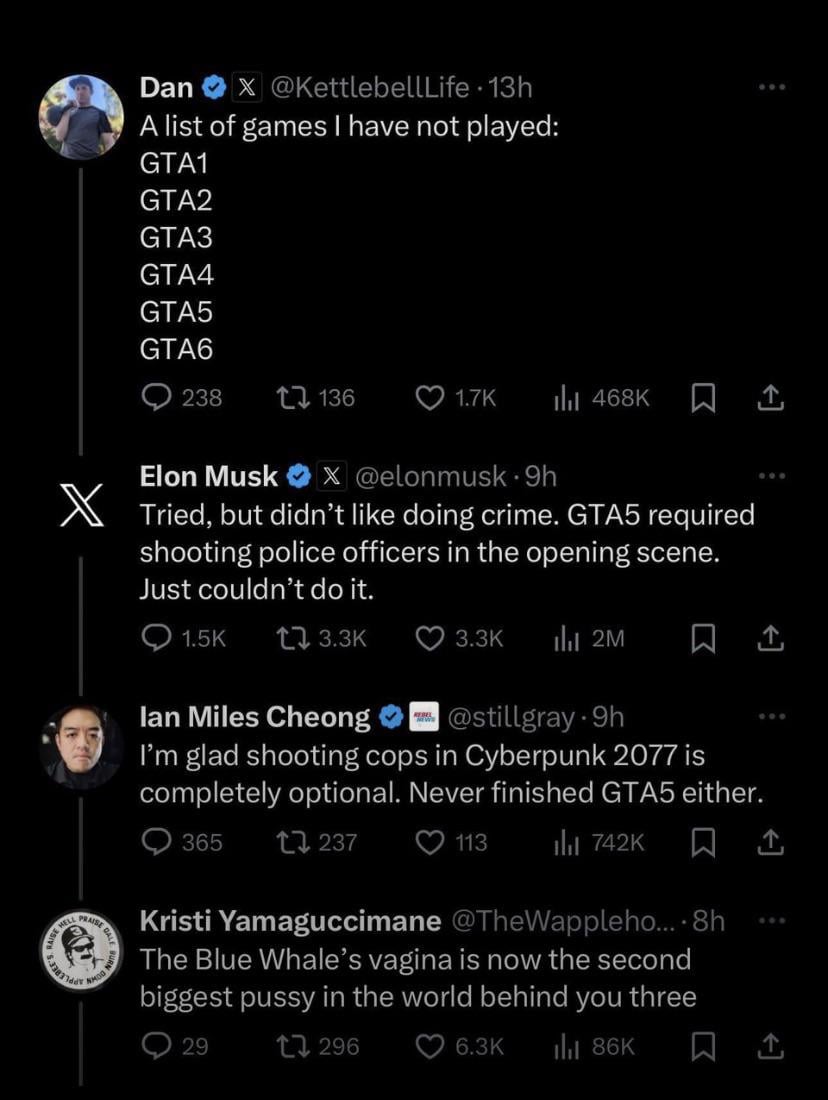Screen dimensions: 828x1100
Task: Share Elon Musk's reply tweet
Action: pos(769,638)
